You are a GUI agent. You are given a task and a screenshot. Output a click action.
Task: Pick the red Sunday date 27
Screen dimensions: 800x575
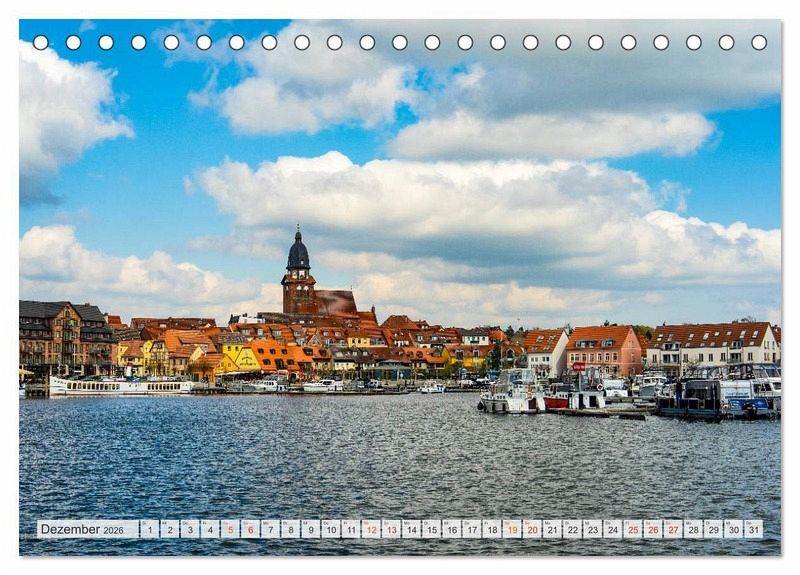[673, 529]
